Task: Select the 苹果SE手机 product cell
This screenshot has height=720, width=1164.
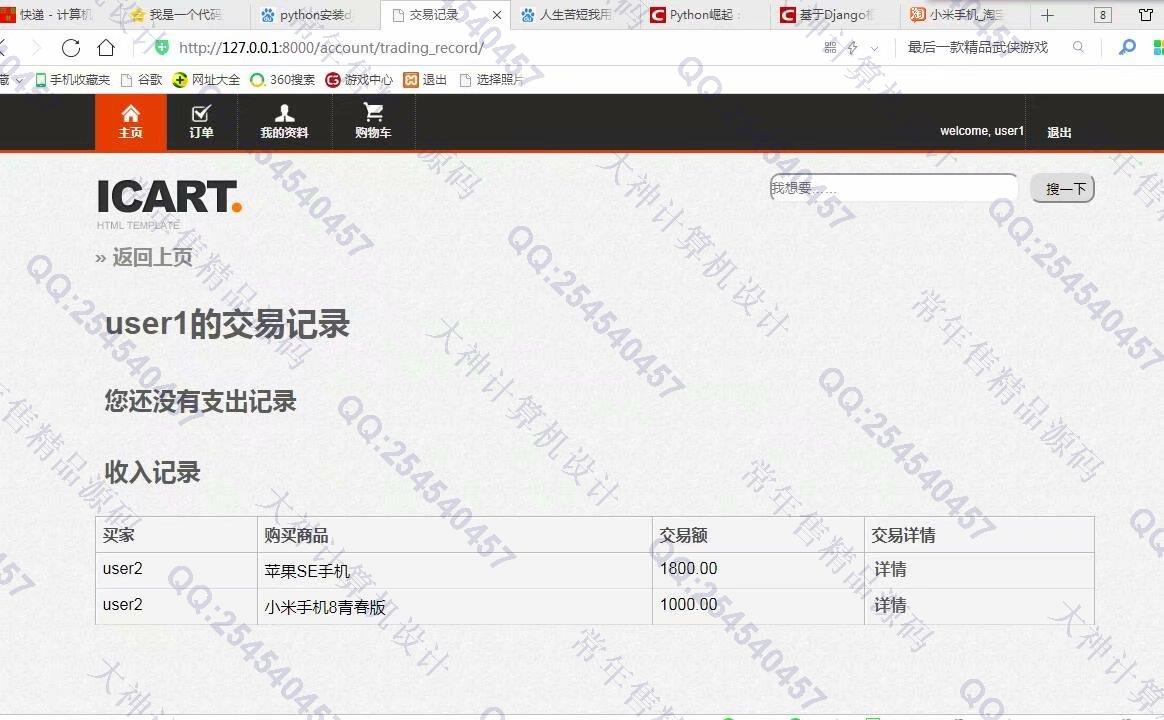Action: 455,571
